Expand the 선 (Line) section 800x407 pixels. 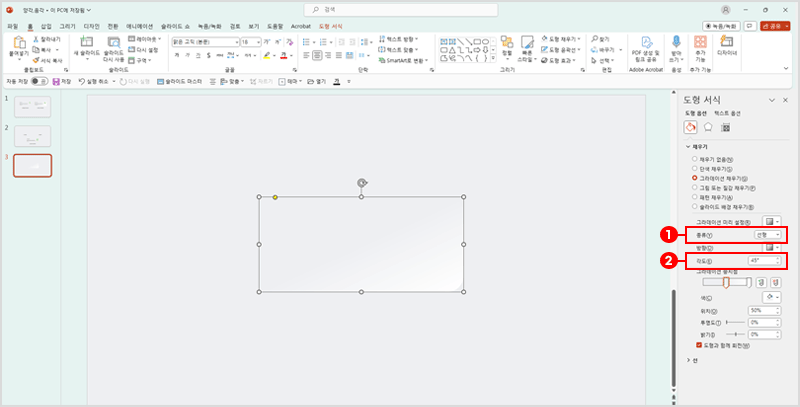point(688,359)
